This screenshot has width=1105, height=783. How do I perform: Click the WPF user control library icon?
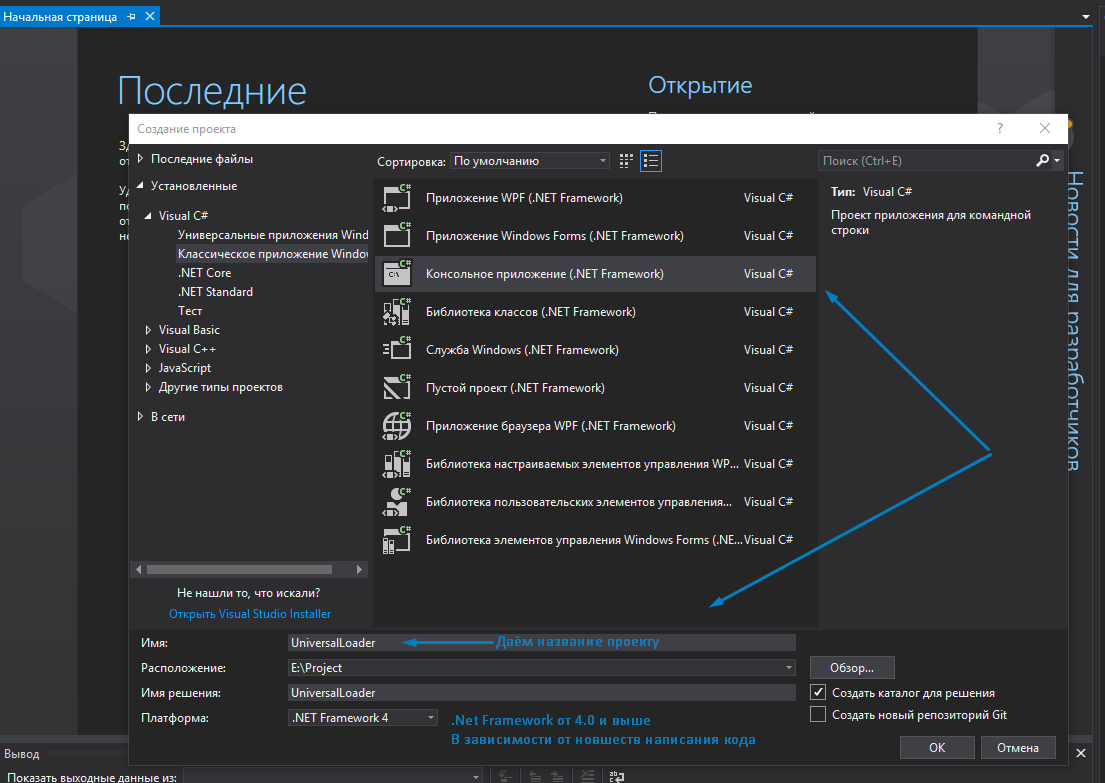pyautogui.click(x=397, y=503)
